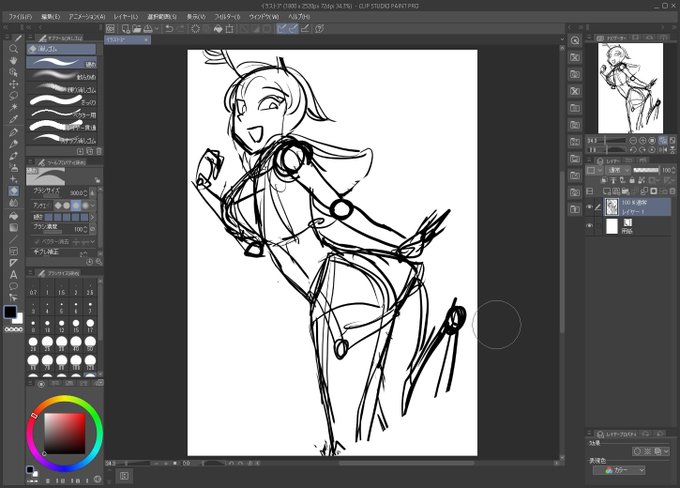Click the brush size input field
This screenshot has width=680, height=488.
(x=76, y=193)
